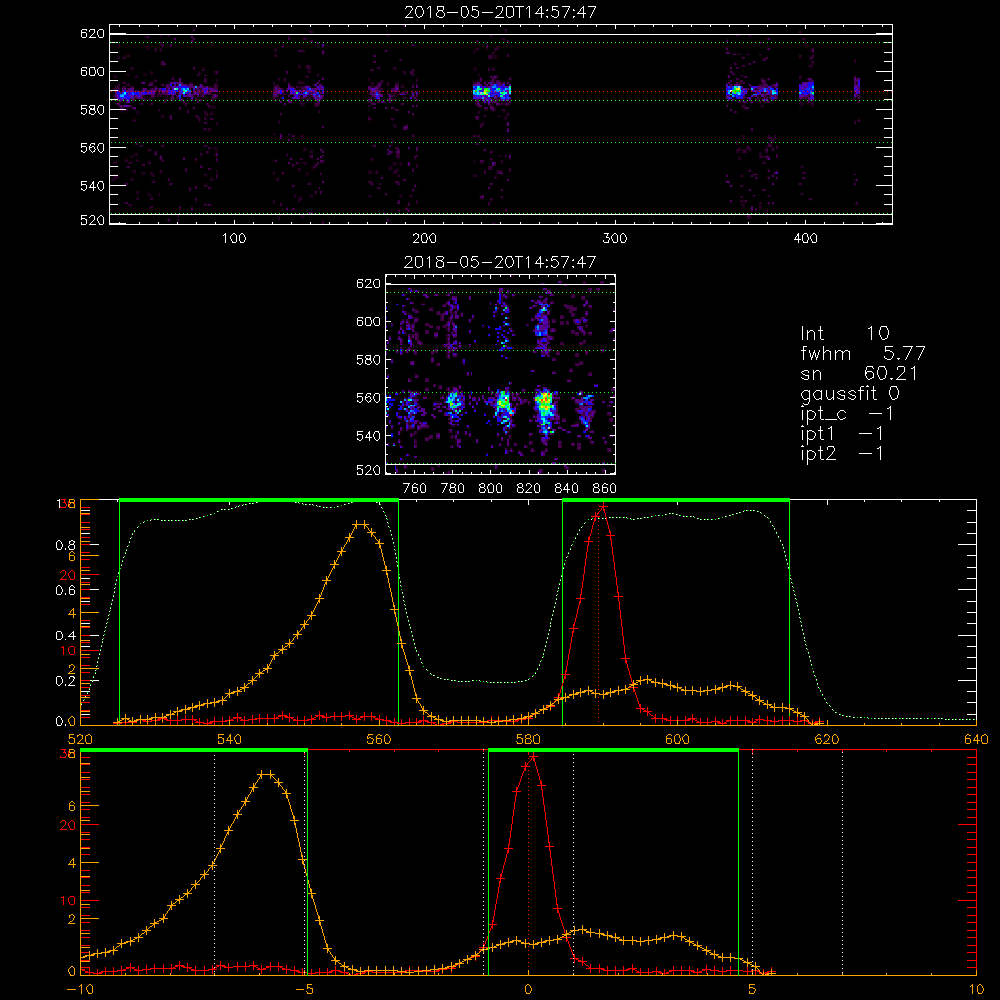
Task: Click x-axis label -10 of the bottom plot
Action: 79,989
